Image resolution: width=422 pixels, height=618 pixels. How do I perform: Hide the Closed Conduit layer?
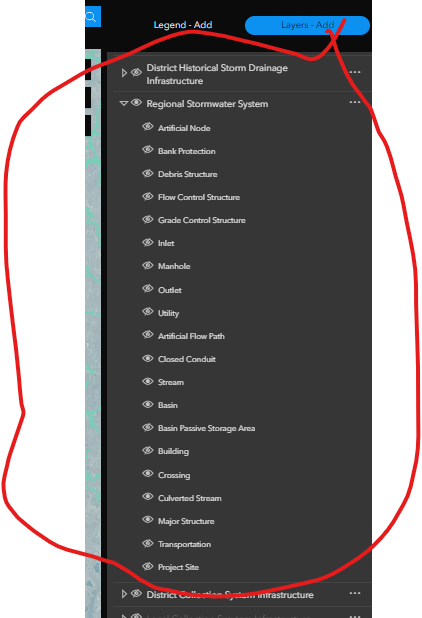coord(148,358)
